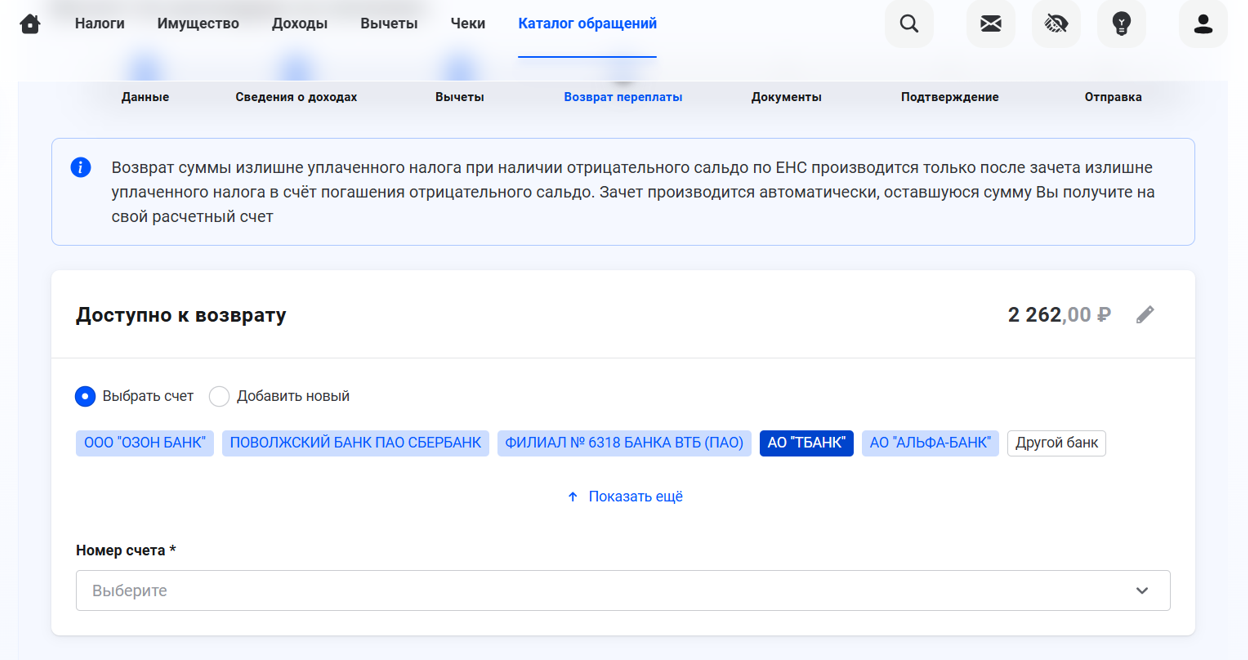Open search with the magnifier icon
Image resolution: width=1248 pixels, height=660 pixels.
click(x=908, y=24)
